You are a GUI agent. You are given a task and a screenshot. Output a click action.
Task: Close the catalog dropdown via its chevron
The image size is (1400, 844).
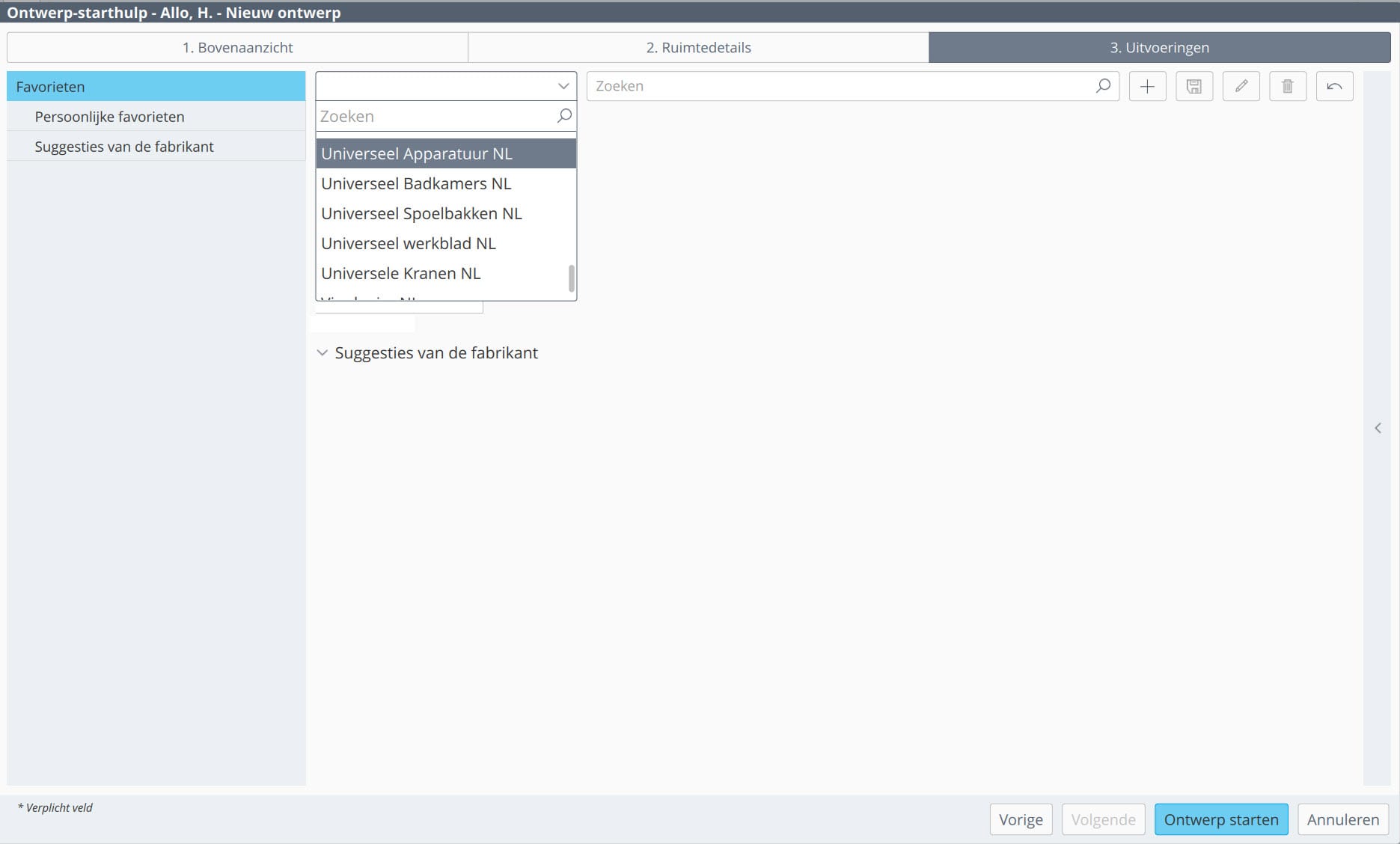pyautogui.click(x=563, y=86)
